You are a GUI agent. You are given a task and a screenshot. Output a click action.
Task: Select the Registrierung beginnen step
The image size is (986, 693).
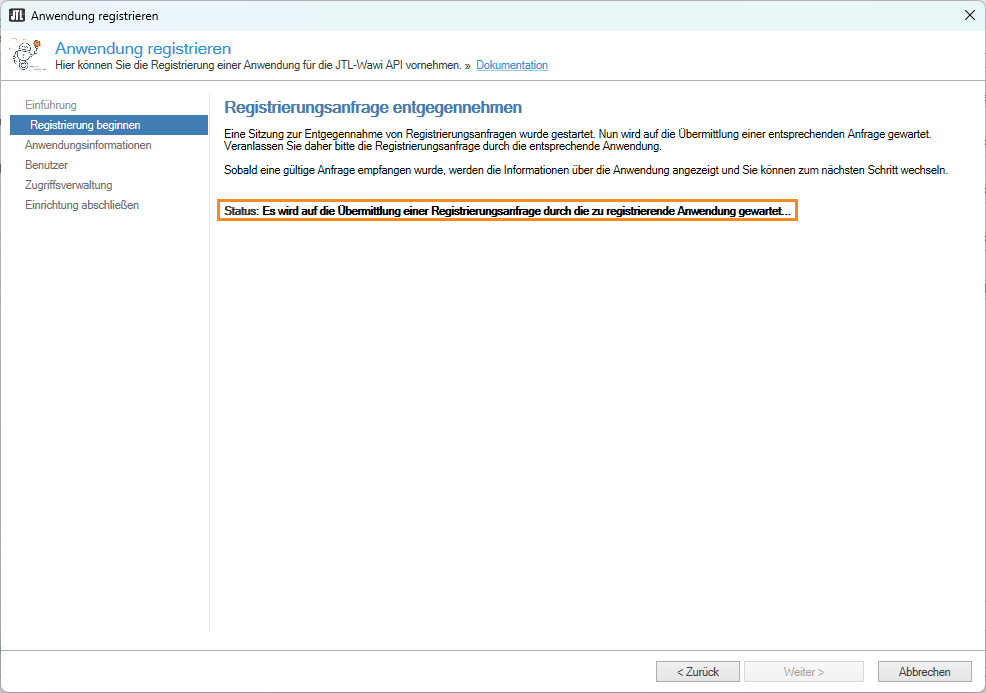click(x=85, y=125)
